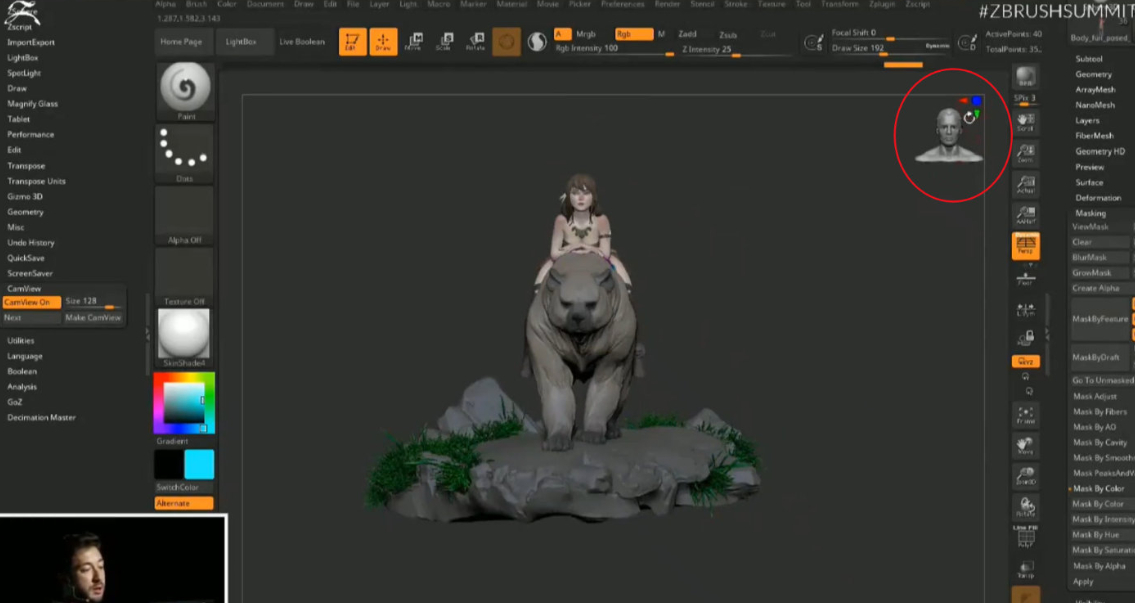Viewport: 1135px width, 603px height.
Task: Expand the Subtool sub-palette
Action: [1089, 59]
